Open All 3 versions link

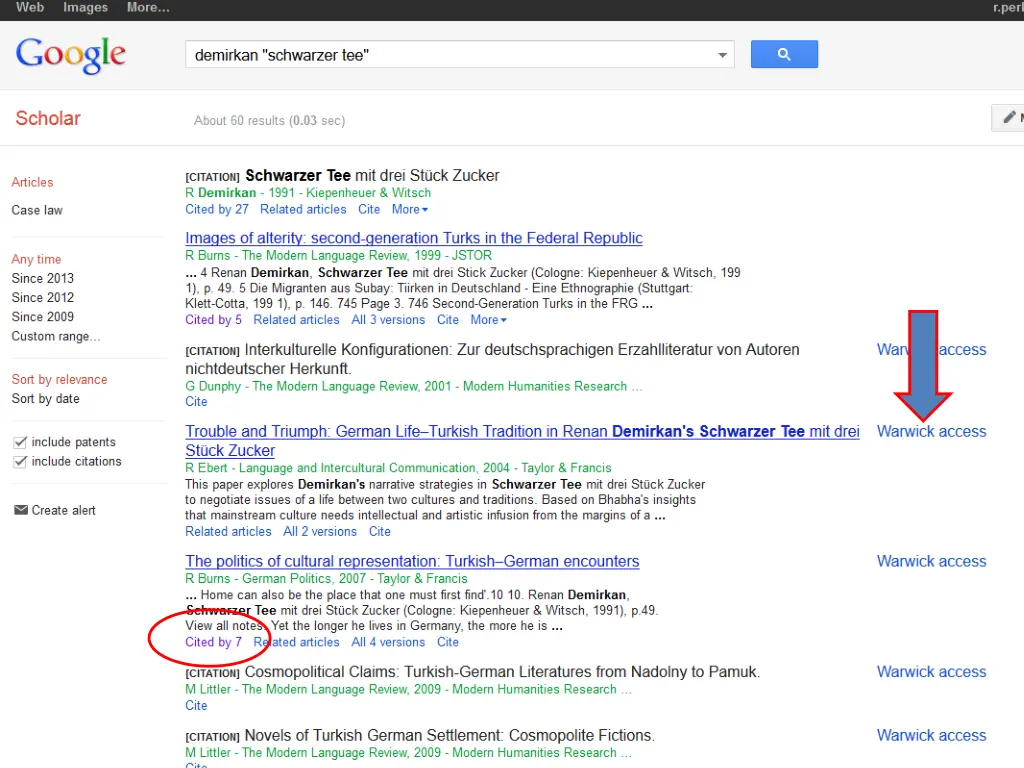tap(388, 320)
